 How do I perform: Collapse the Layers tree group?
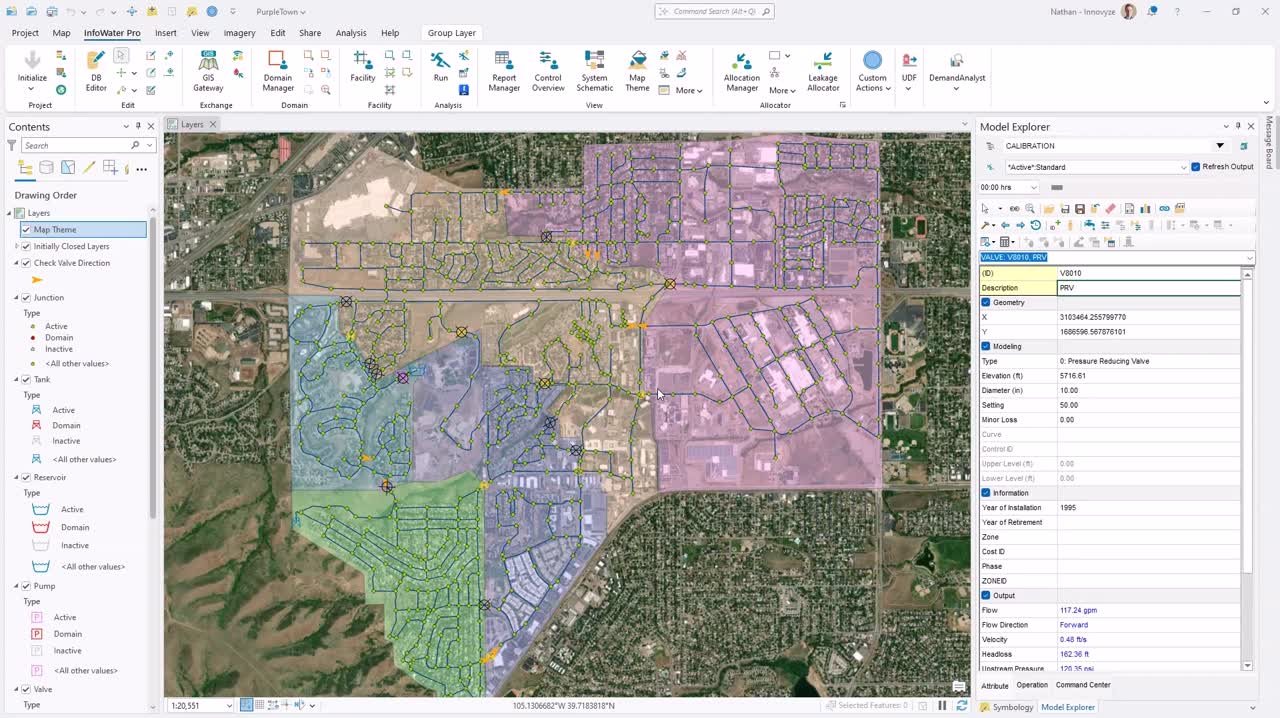pos(10,213)
